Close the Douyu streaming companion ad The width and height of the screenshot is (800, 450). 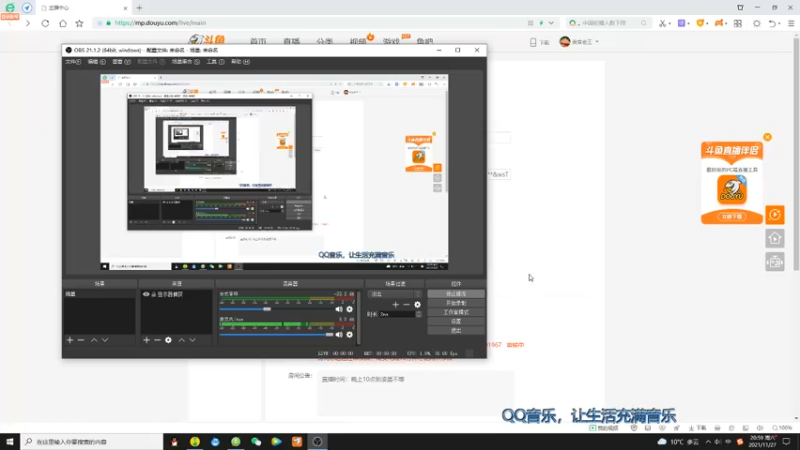[x=767, y=137]
